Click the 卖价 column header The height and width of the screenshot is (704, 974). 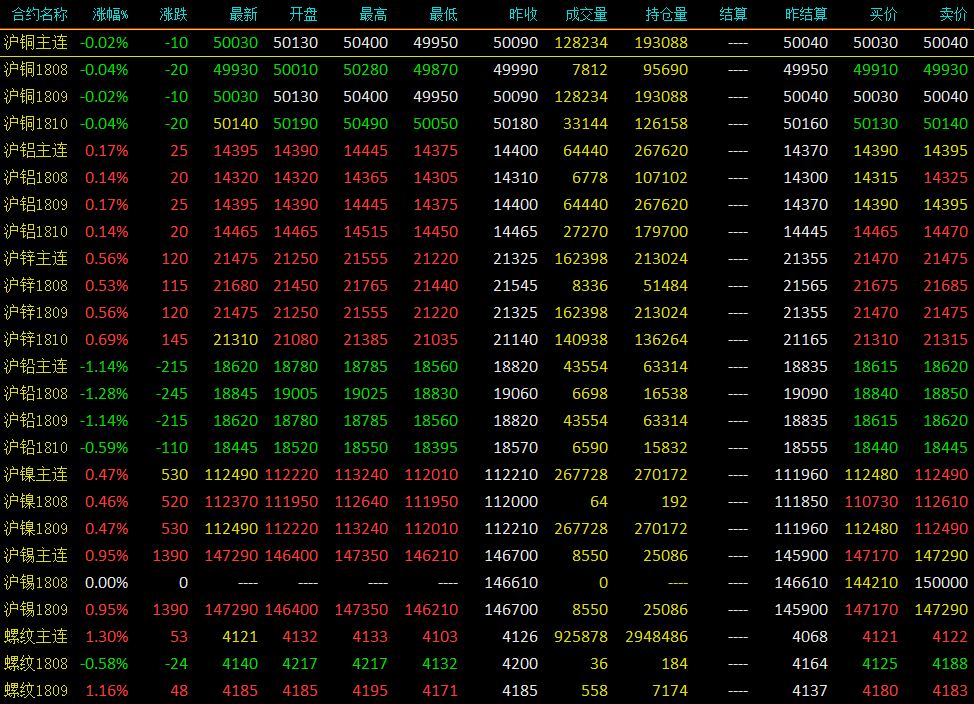click(954, 14)
